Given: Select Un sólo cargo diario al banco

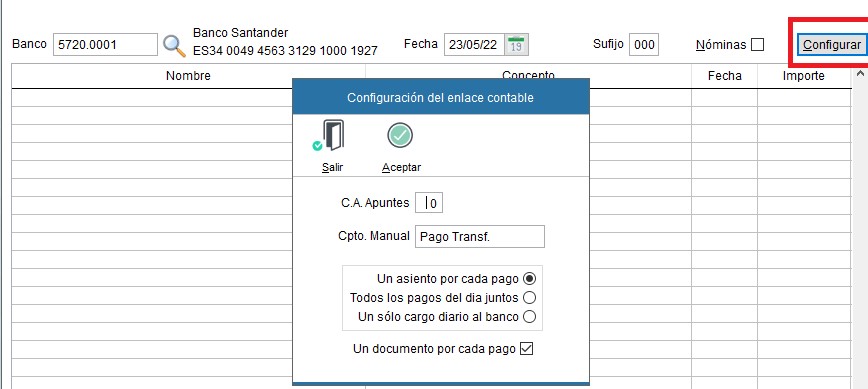Looking at the screenshot, I should [530, 317].
